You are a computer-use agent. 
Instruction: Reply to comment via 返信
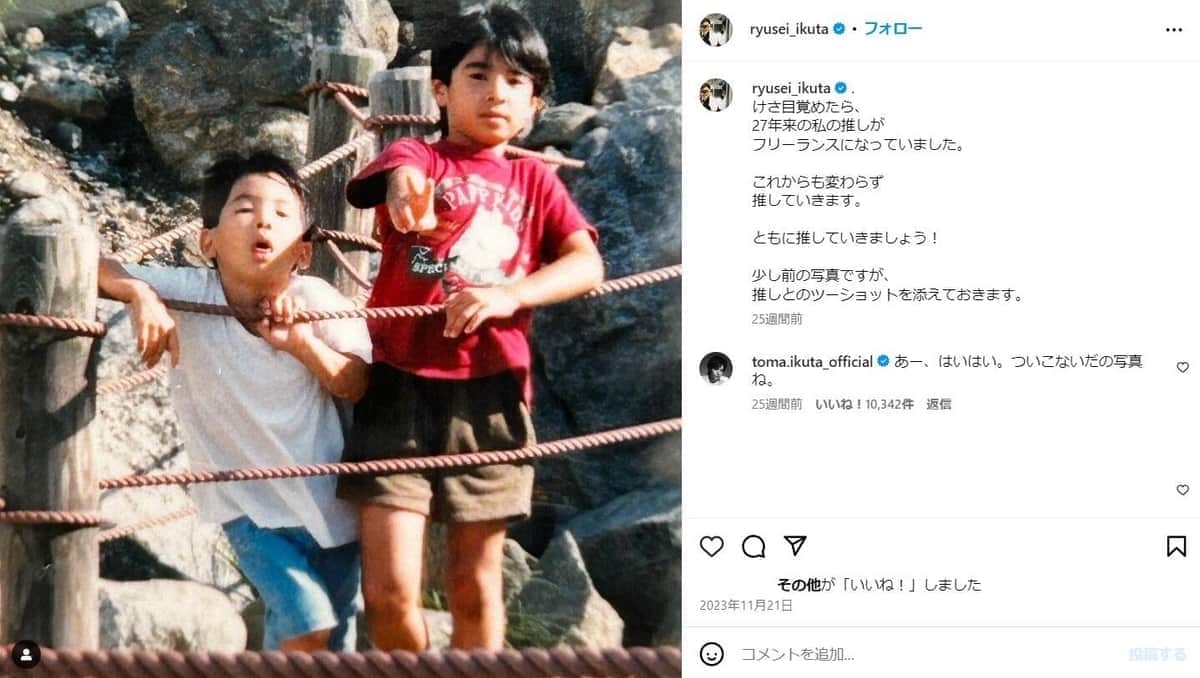click(938, 404)
